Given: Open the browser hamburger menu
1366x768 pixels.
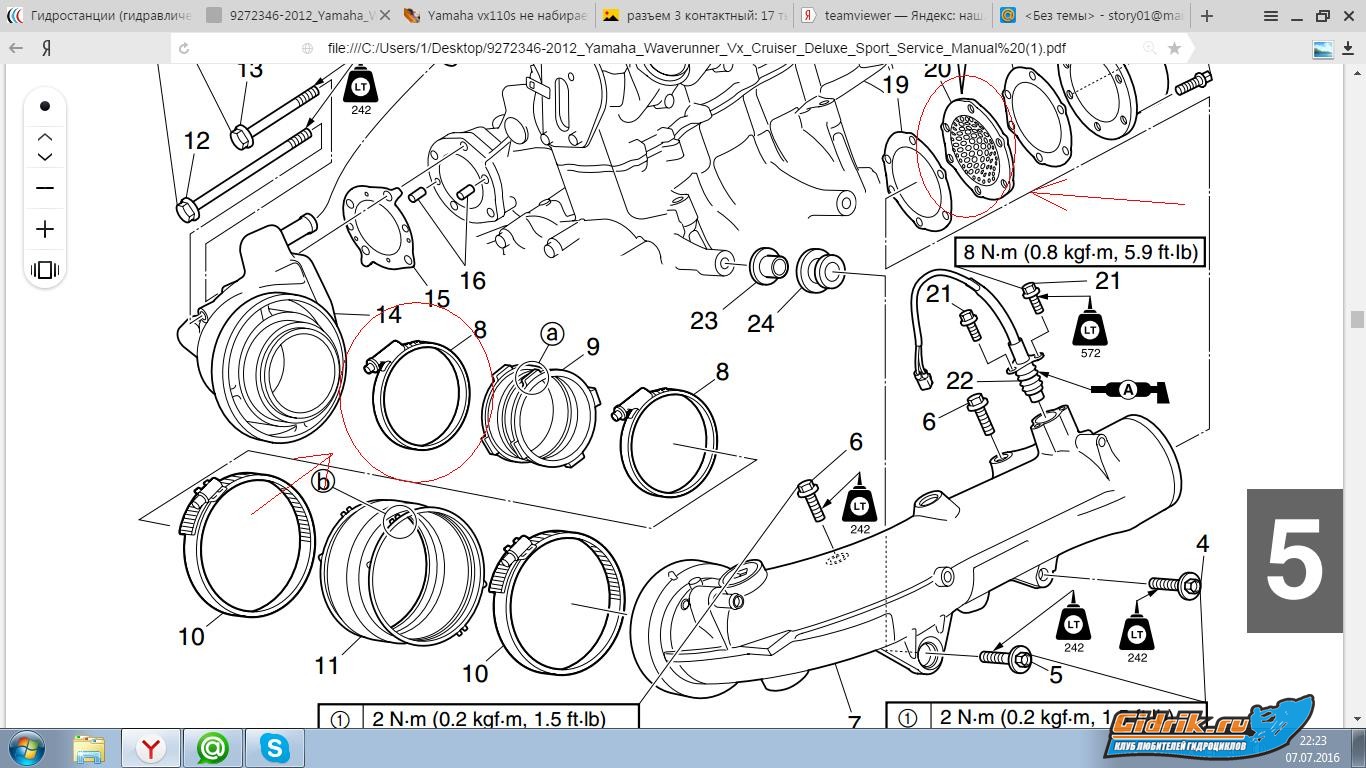Looking at the screenshot, I should [1270, 16].
